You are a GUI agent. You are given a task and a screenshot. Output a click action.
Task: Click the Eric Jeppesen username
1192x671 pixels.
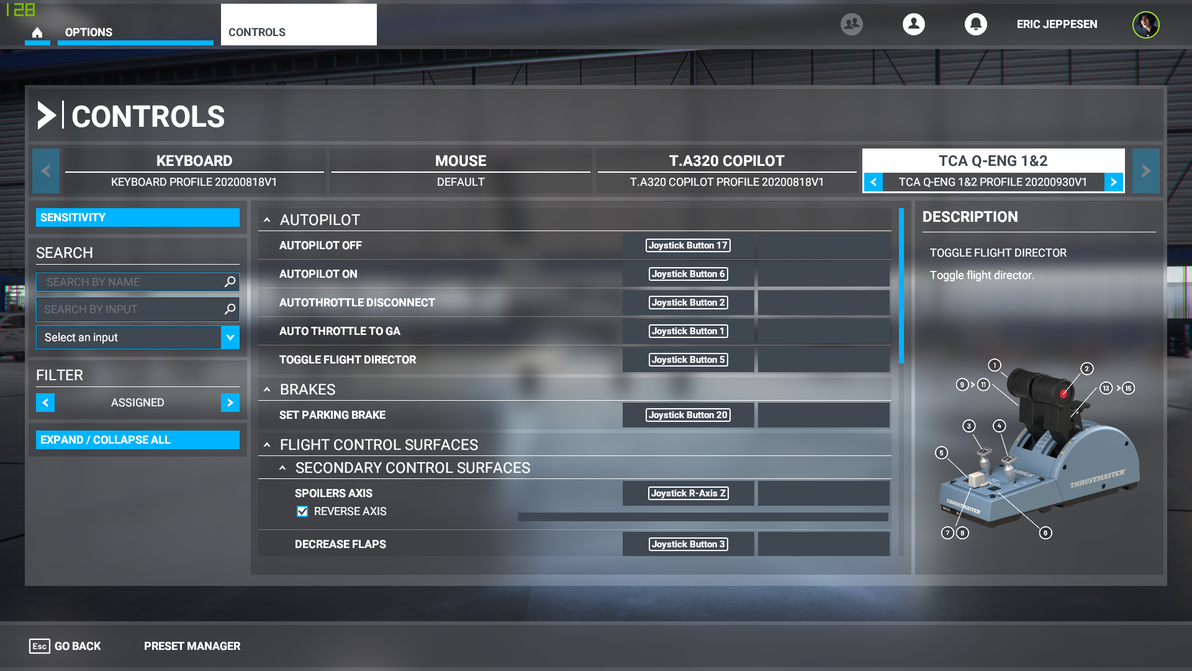[x=1057, y=24]
